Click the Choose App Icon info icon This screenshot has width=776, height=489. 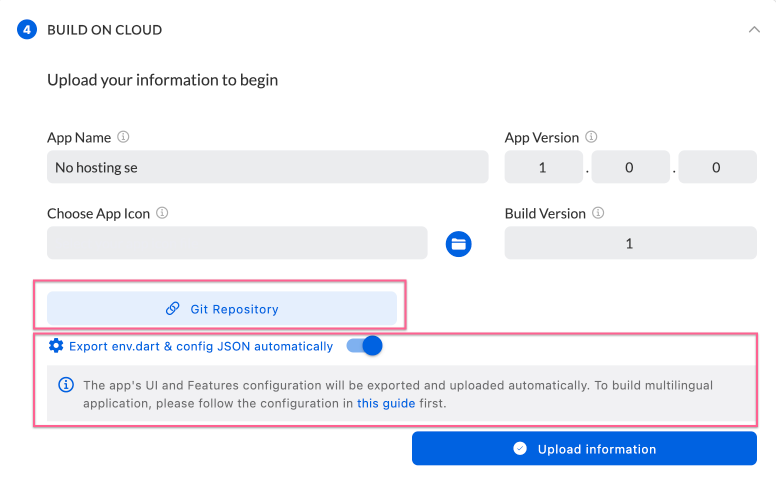(x=162, y=213)
